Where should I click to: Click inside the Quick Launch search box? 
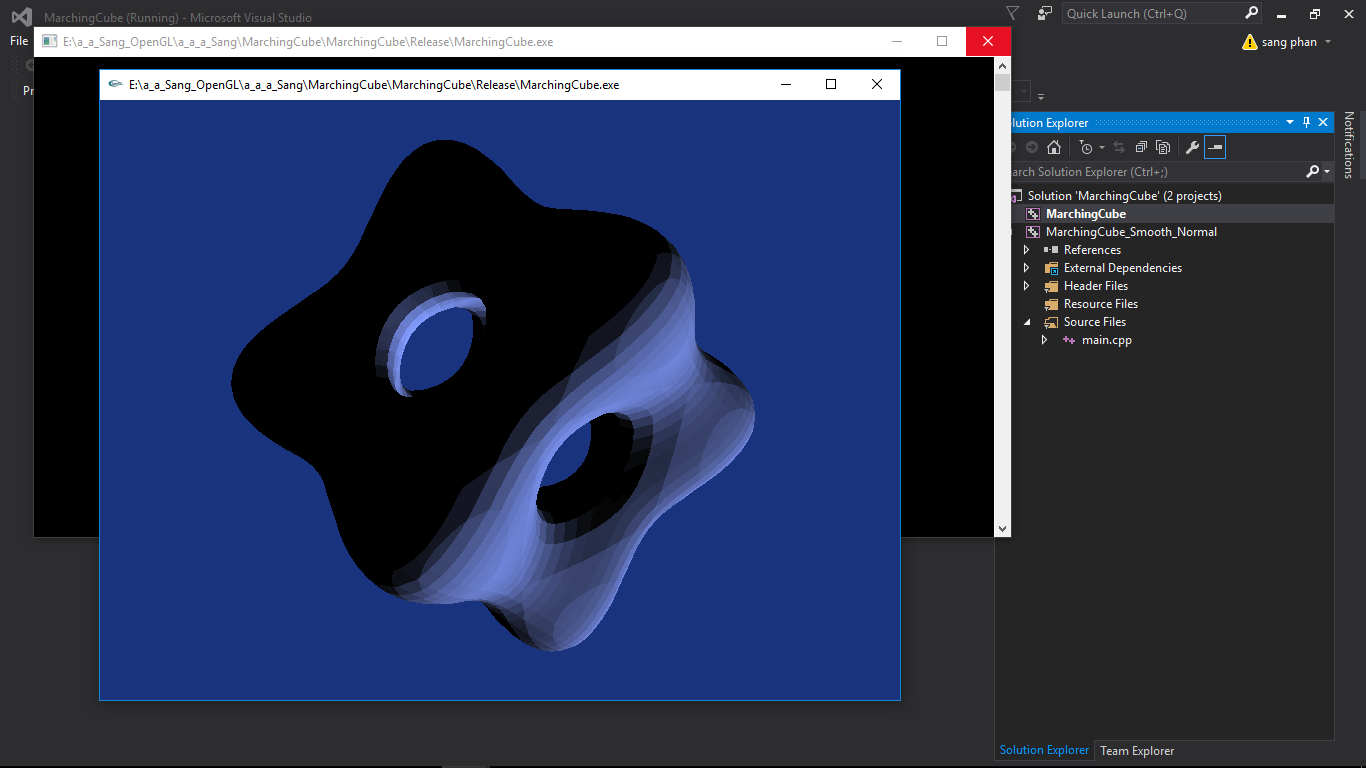point(1150,13)
